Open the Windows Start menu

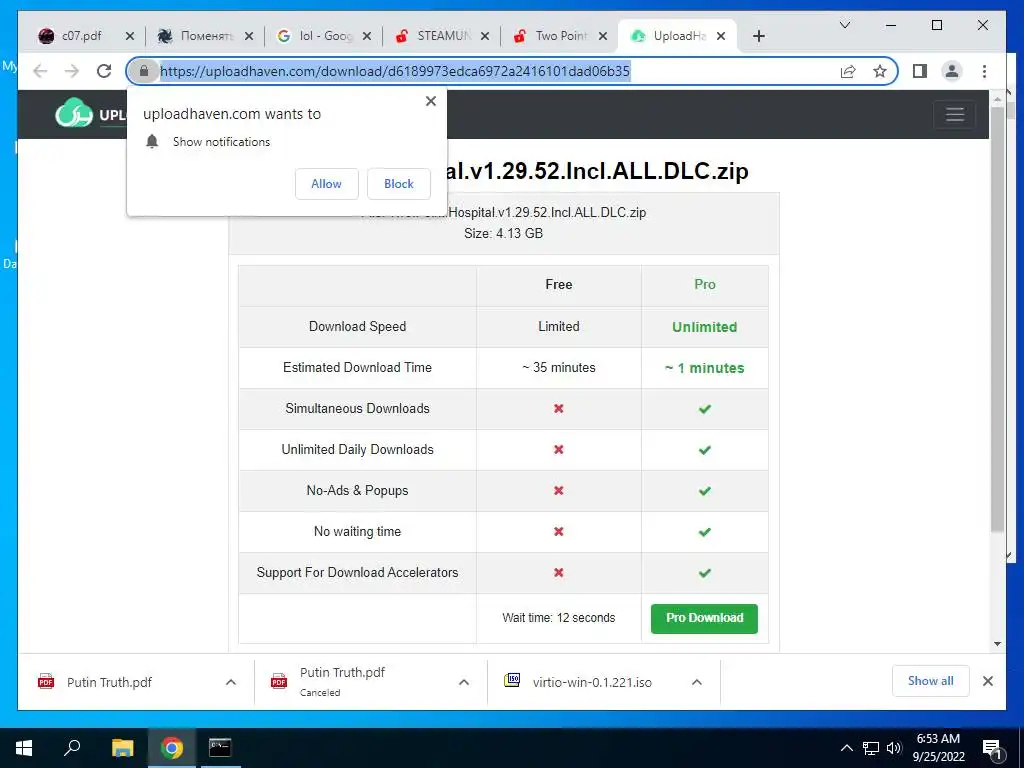24,748
